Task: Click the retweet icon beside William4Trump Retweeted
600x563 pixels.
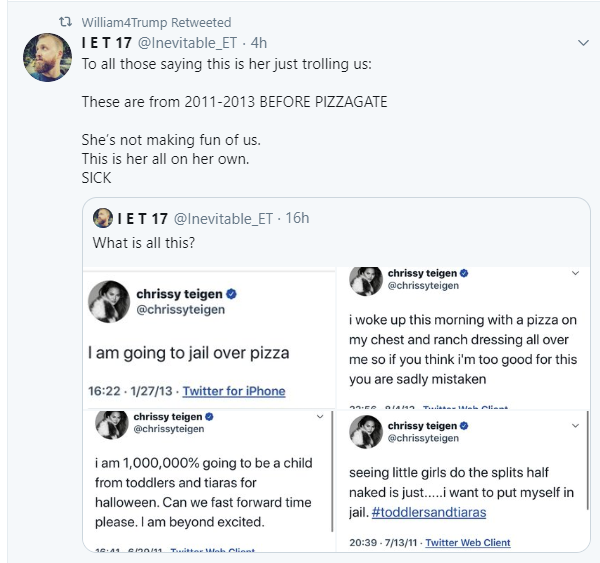Action: coord(67,22)
